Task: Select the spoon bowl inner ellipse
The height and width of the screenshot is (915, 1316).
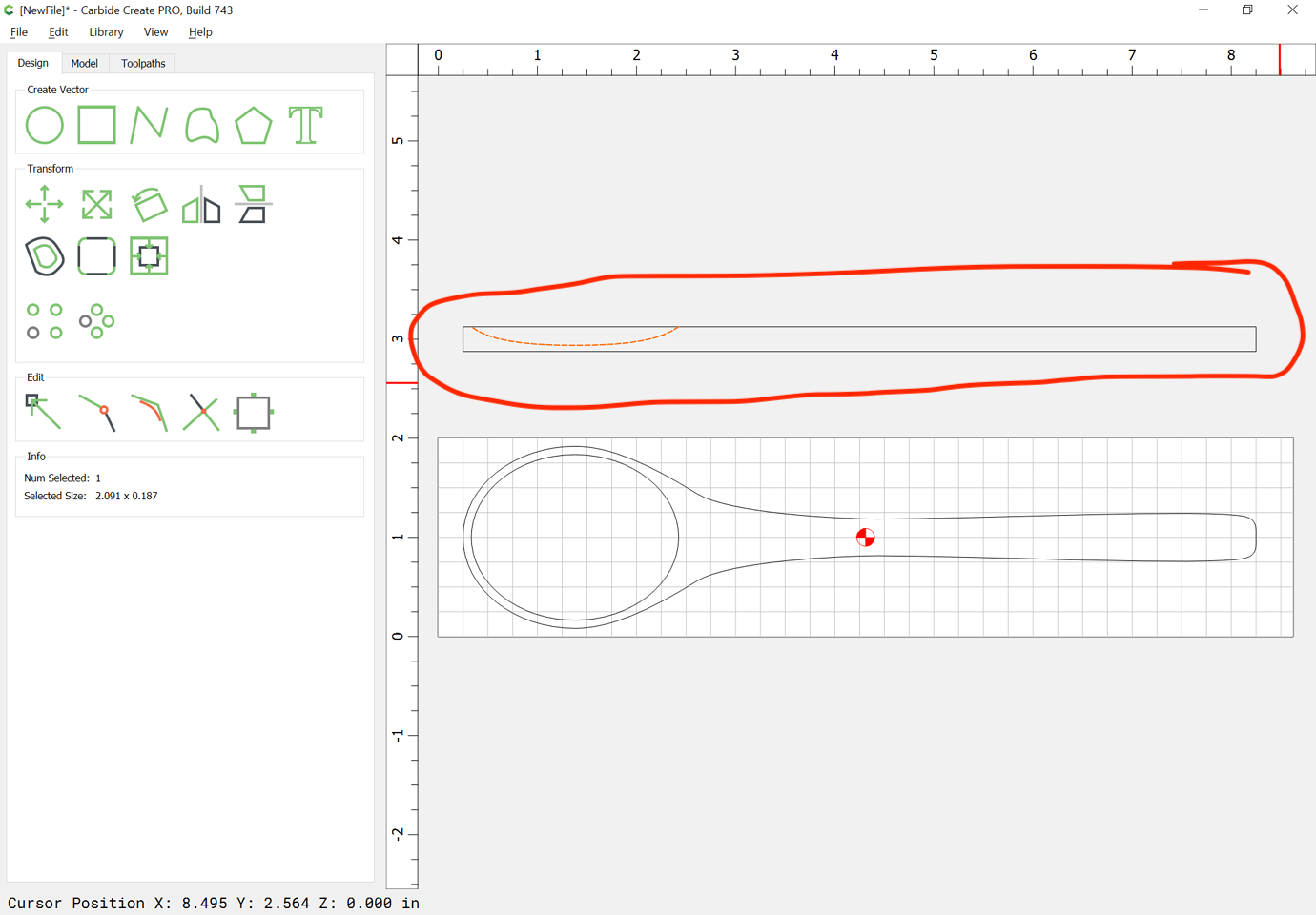Action: [x=575, y=537]
